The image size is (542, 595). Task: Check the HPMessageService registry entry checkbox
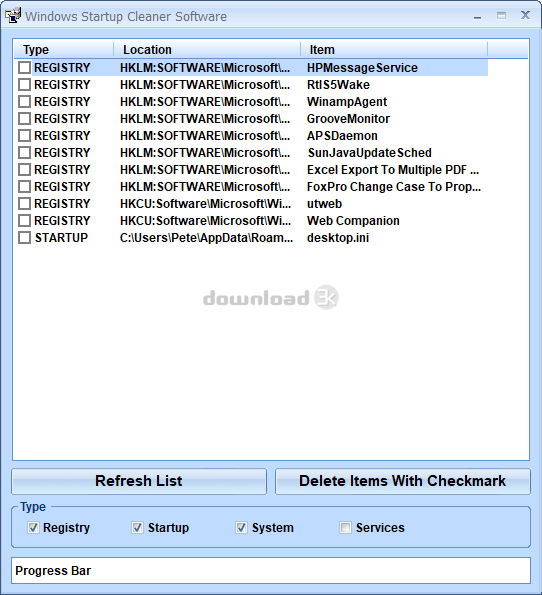pos(24,68)
